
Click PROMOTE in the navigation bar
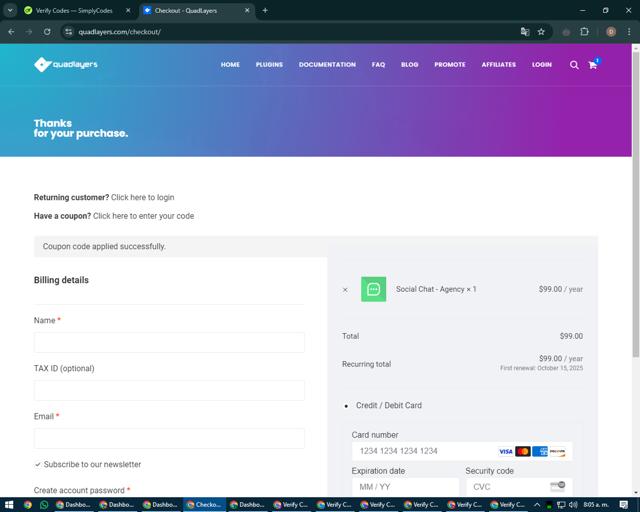[x=450, y=65]
